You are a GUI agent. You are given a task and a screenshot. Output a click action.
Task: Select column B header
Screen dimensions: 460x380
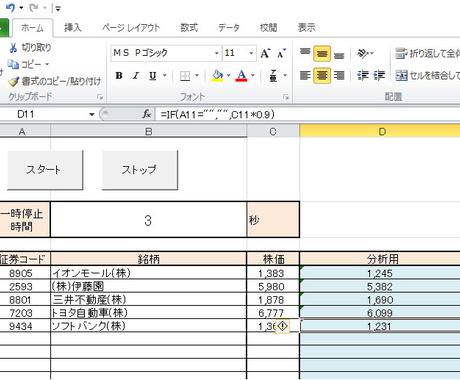[149, 132]
